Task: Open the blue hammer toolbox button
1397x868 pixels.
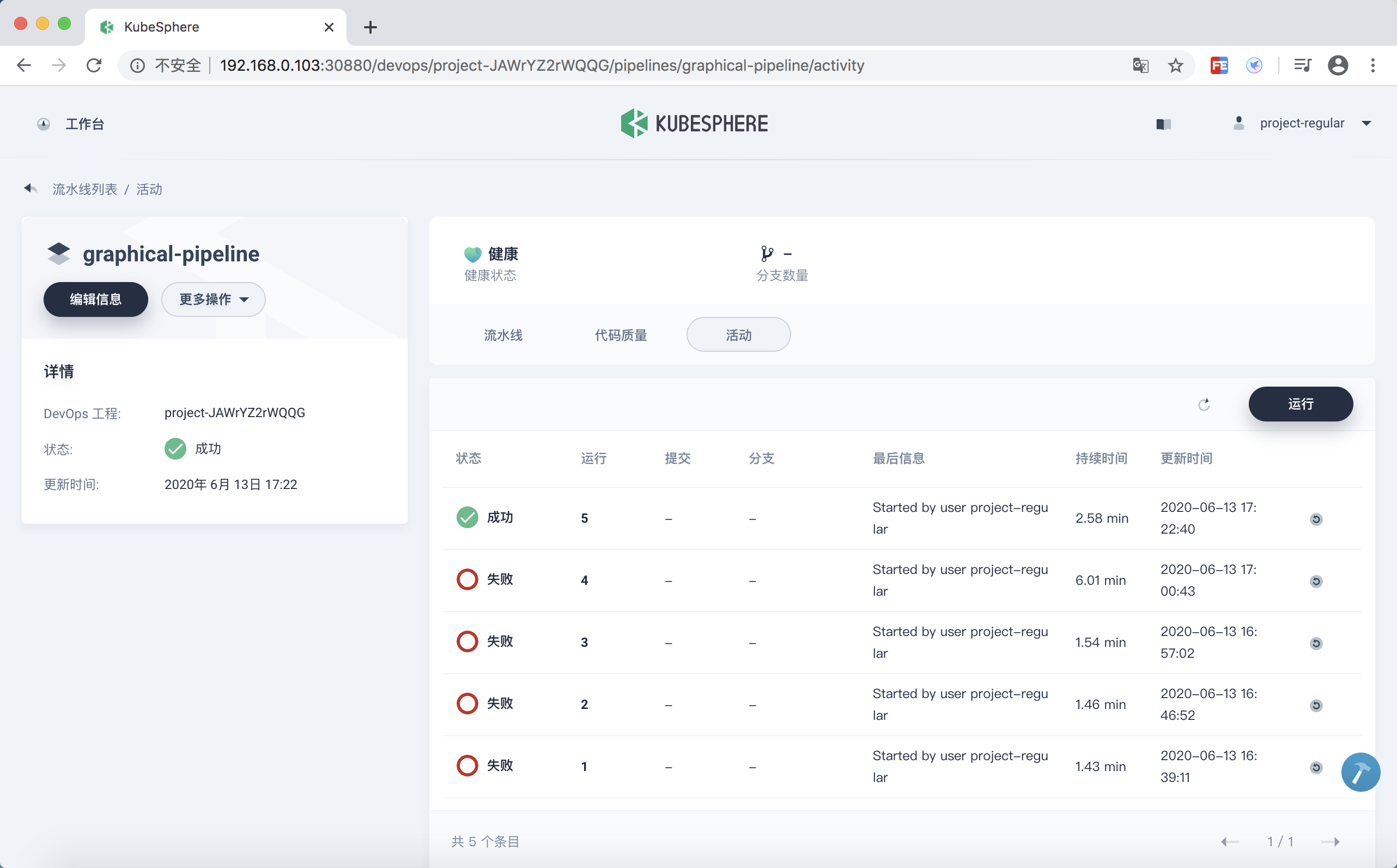Action: 1360,772
